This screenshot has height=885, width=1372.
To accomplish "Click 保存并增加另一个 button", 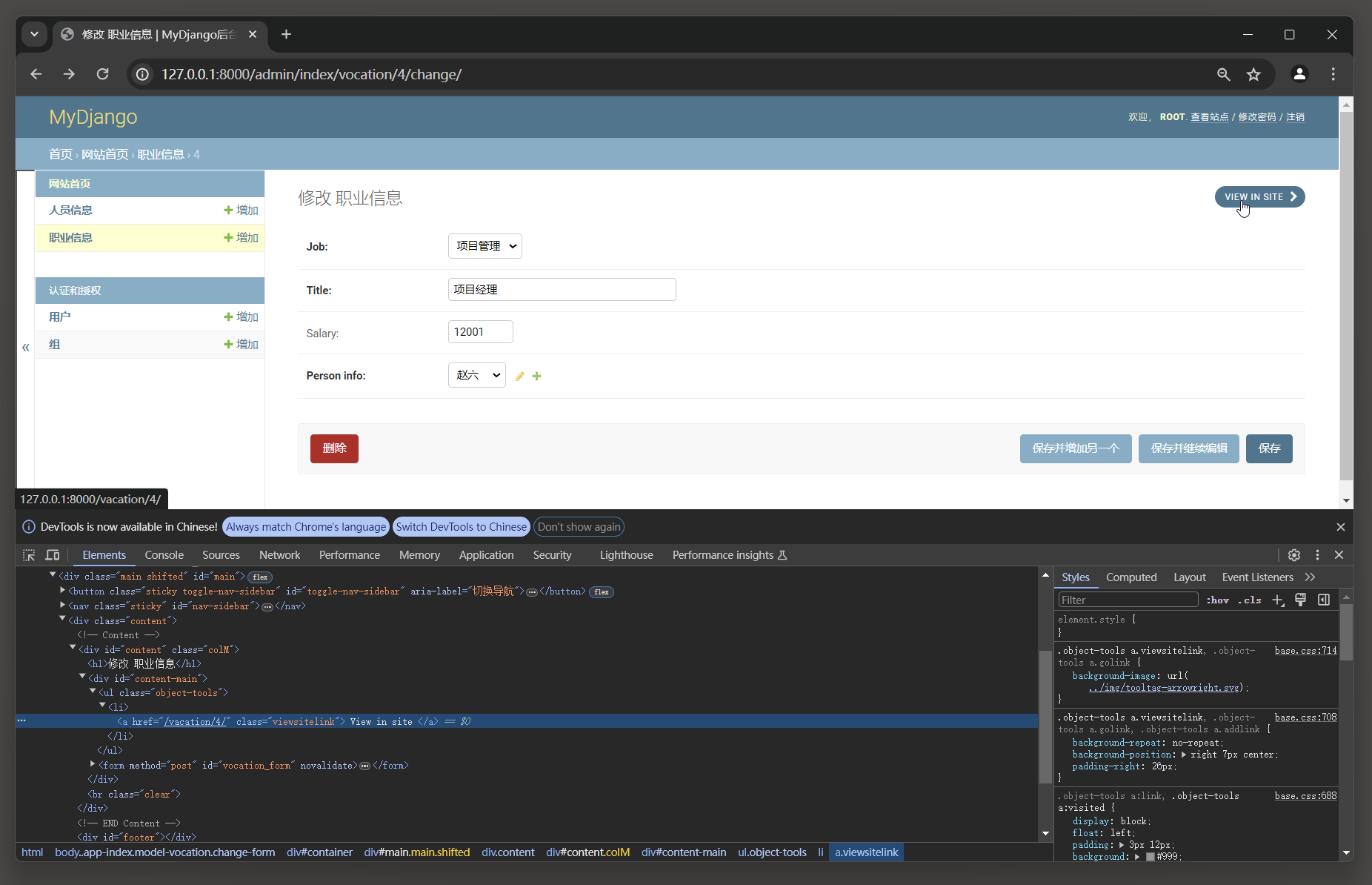I will (x=1076, y=448).
